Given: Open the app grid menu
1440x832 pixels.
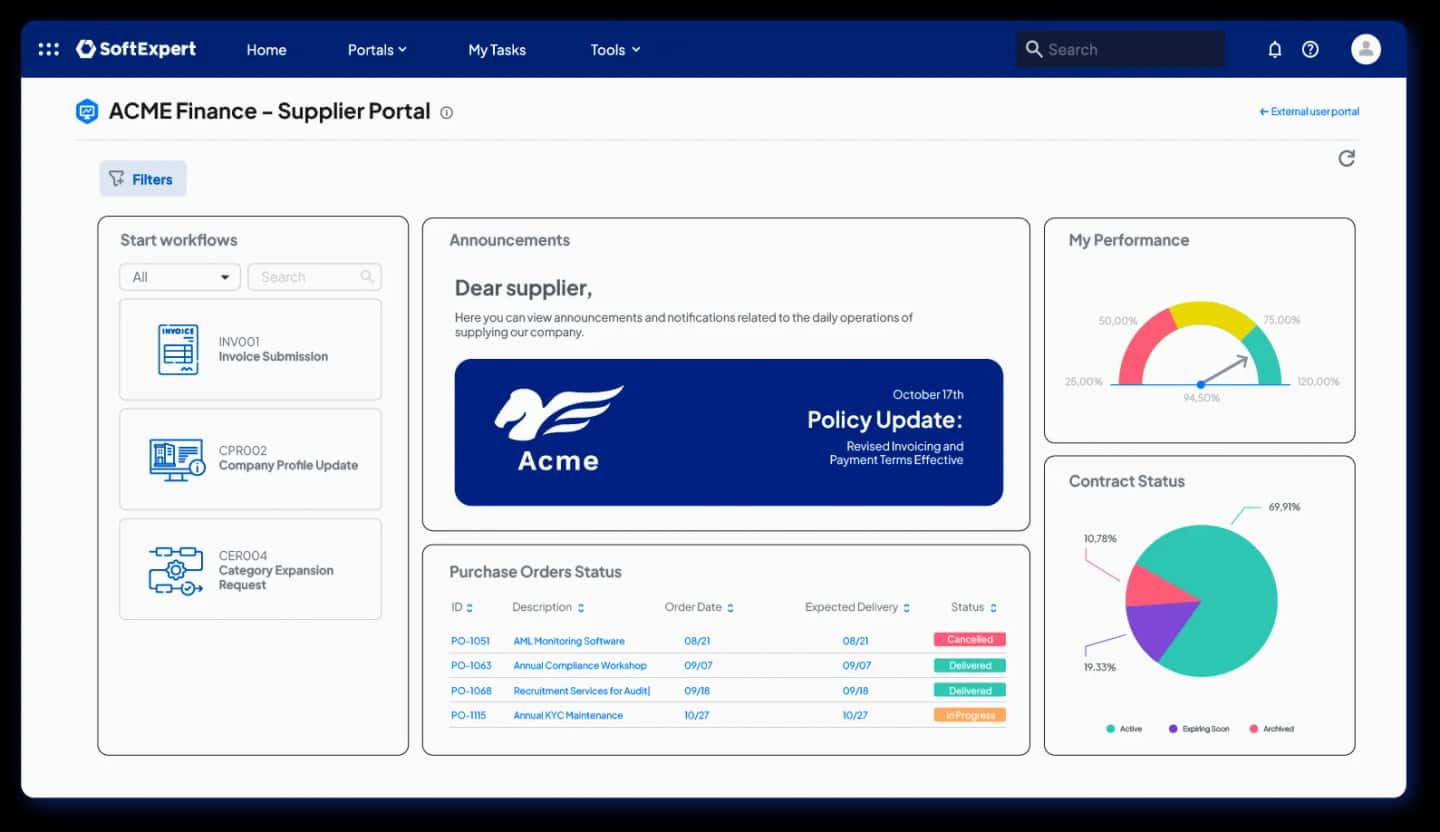Looking at the screenshot, I should pyautogui.click(x=48, y=48).
